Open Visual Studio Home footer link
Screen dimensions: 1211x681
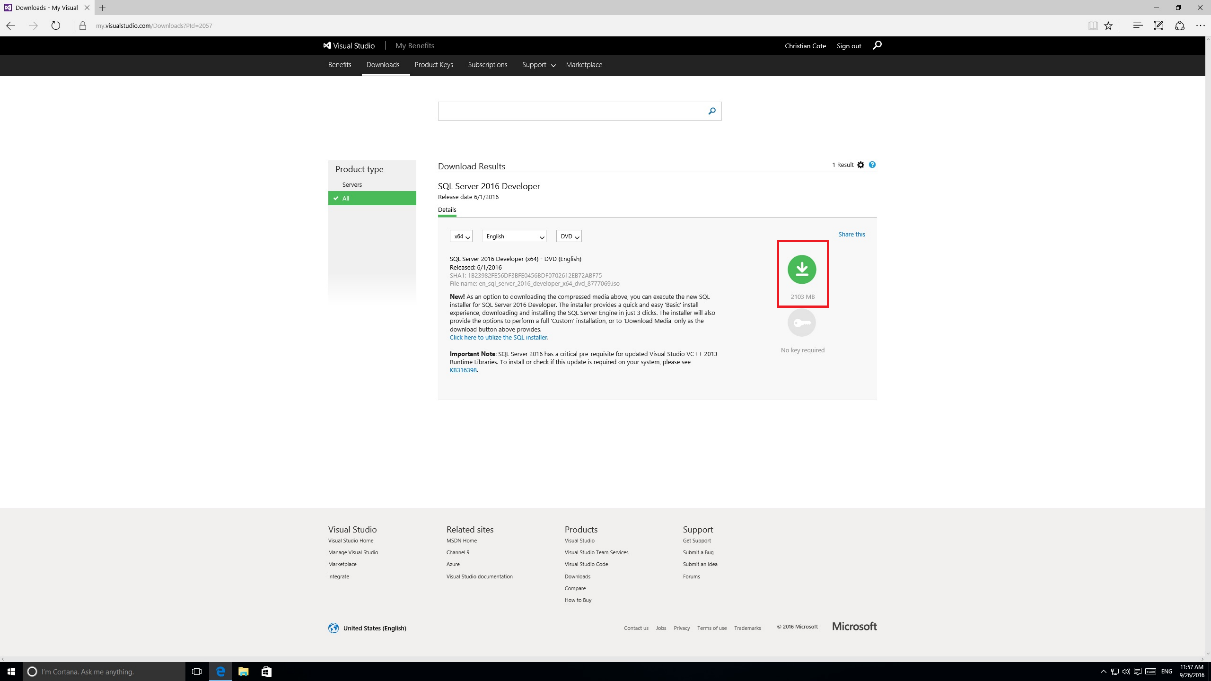pyautogui.click(x=351, y=541)
